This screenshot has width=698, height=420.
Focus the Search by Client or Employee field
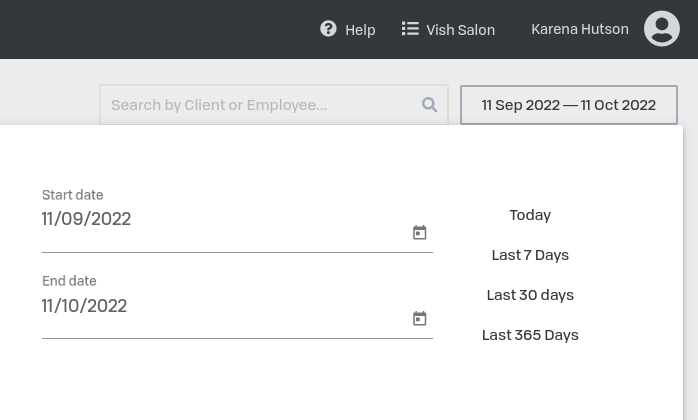[x=260, y=105]
